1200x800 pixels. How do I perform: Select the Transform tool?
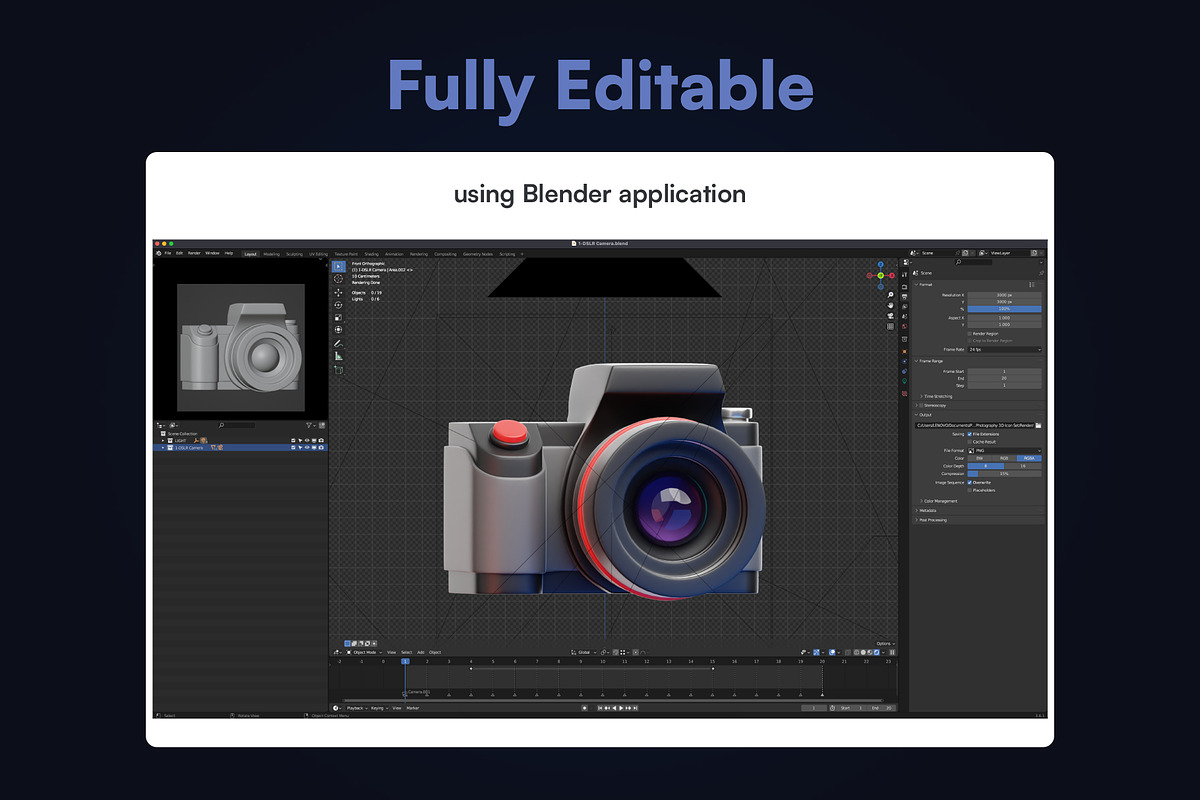pyautogui.click(x=338, y=330)
